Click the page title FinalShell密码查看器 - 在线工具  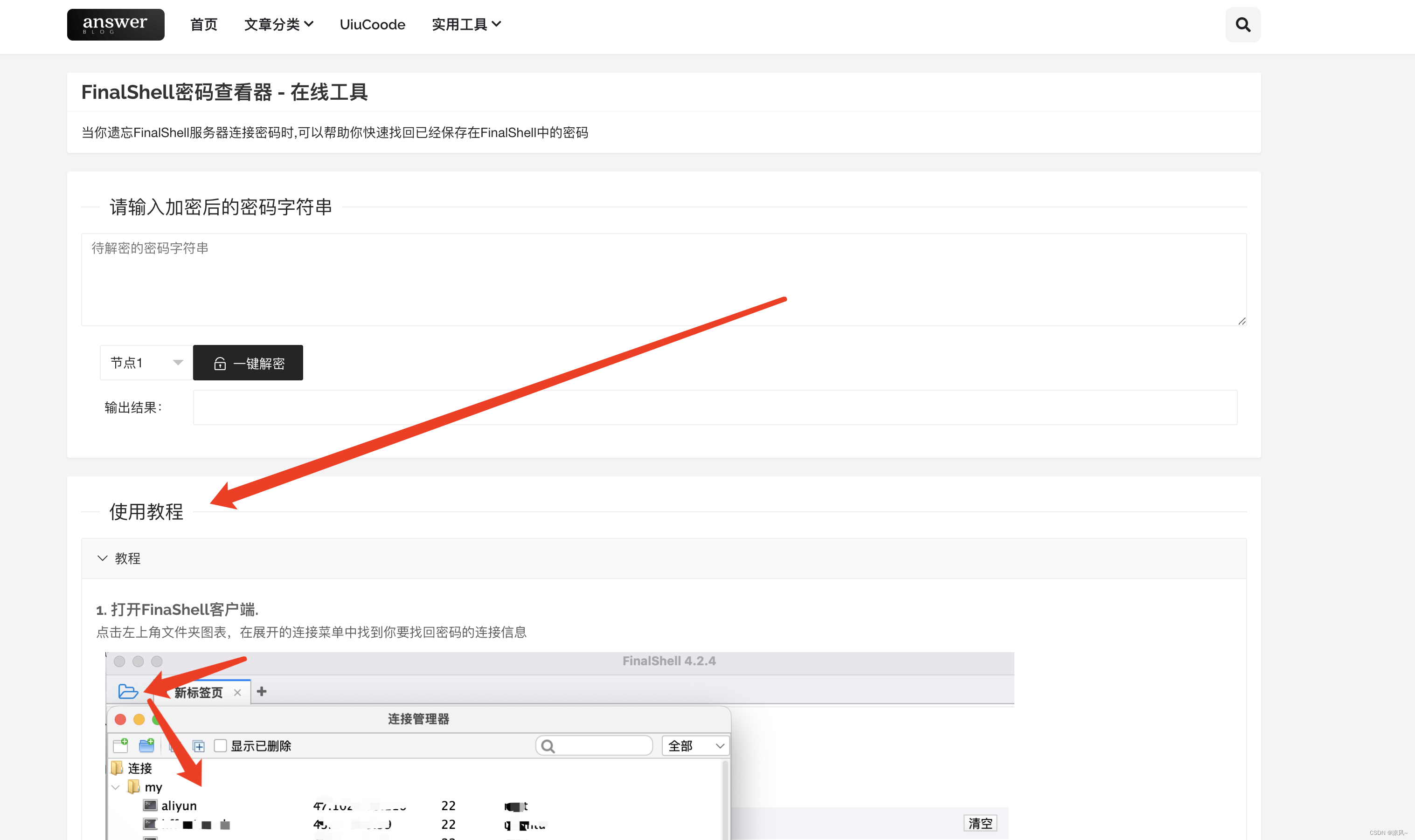point(224,92)
